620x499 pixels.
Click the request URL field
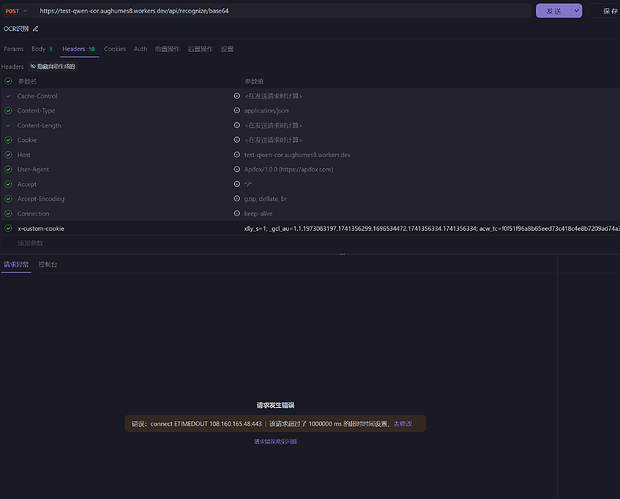(x=283, y=11)
